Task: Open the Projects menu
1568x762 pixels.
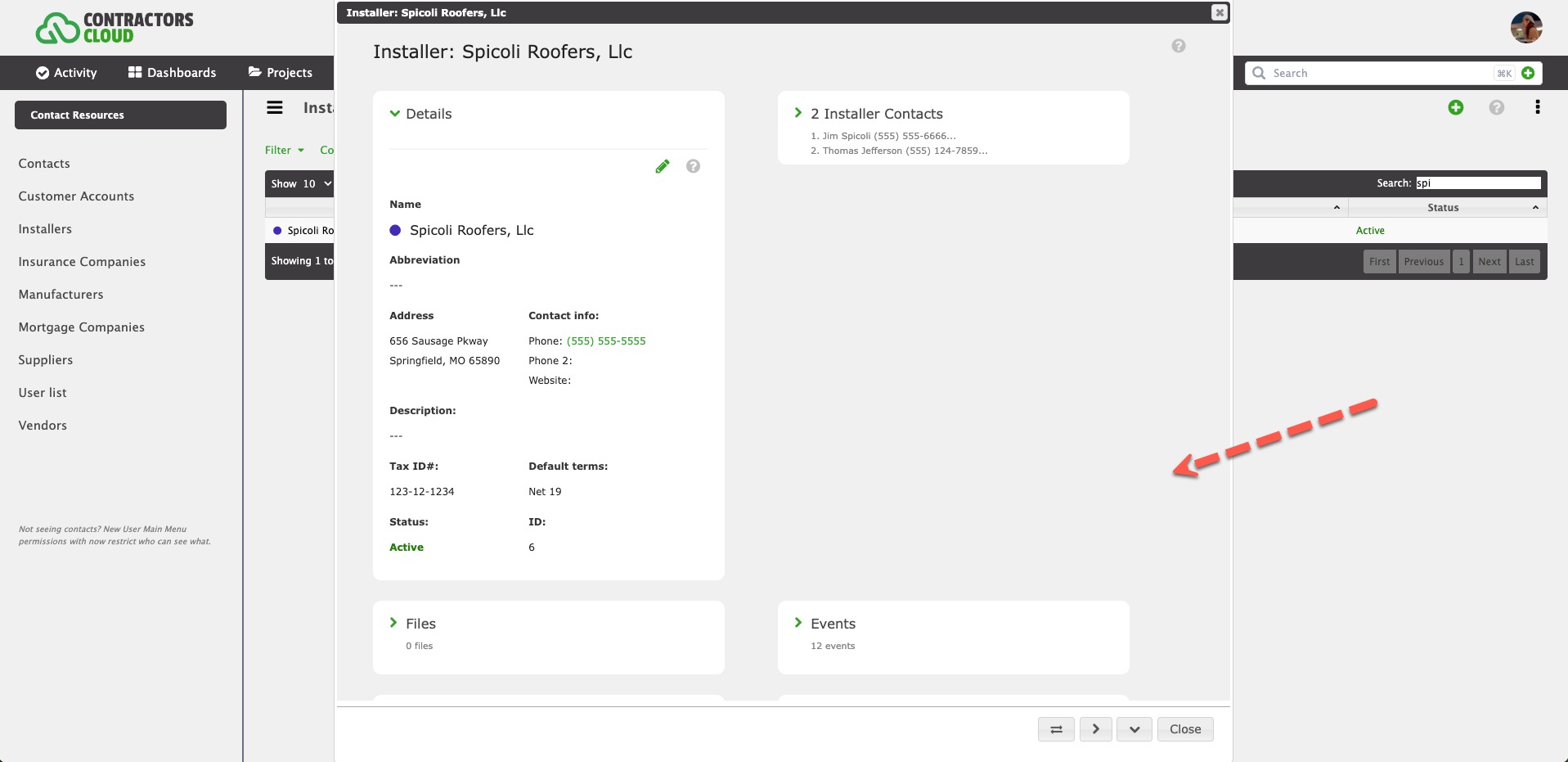Action: tap(281, 73)
